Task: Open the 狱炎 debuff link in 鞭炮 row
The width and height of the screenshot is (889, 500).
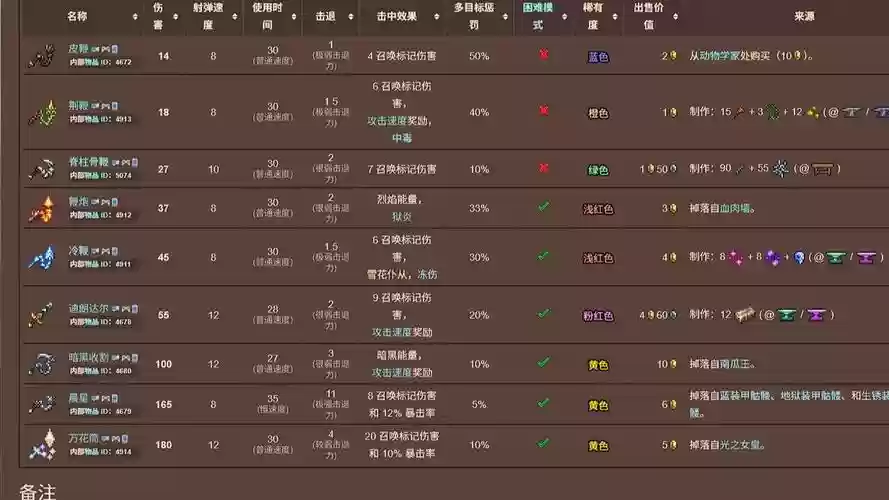Action: [x=401, y=217]
